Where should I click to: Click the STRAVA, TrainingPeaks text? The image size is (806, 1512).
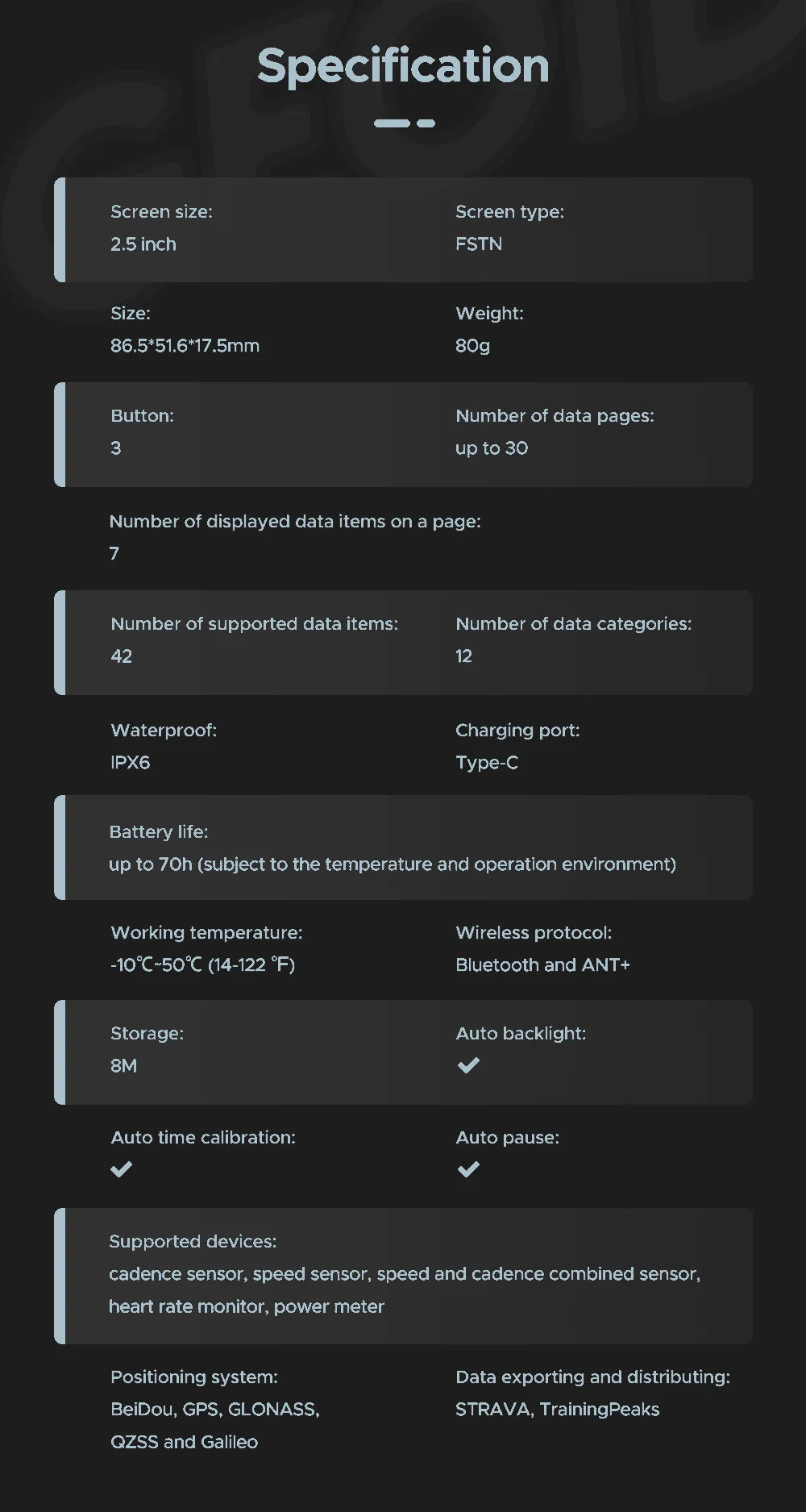[557, 1410]
